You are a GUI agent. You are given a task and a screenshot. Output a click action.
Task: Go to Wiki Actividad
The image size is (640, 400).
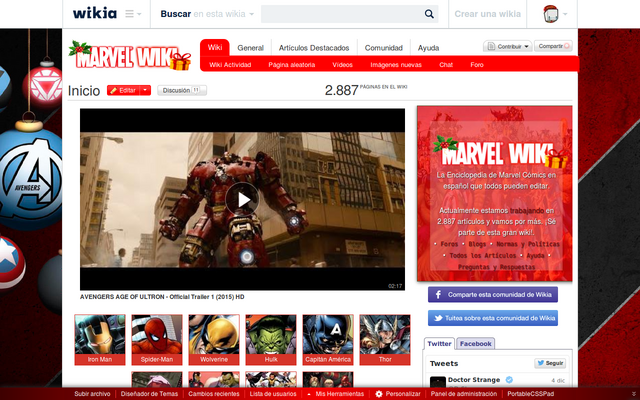[x=230, y=64]
